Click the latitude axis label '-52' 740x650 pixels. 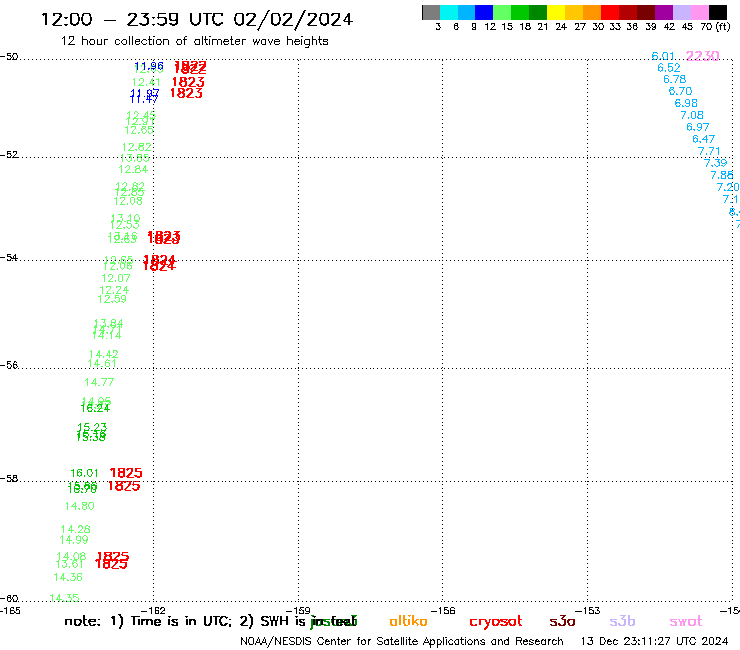pyautogui.click(x=9, y=155)
